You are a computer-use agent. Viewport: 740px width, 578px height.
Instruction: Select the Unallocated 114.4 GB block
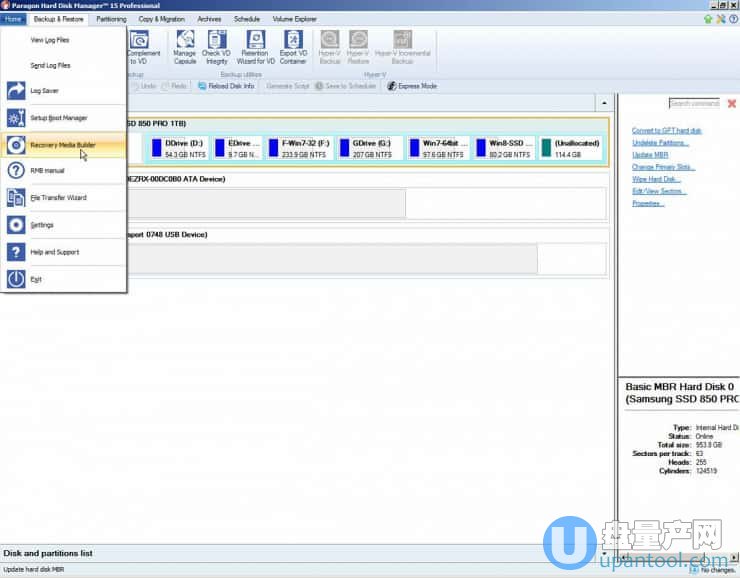click(572, 148)
